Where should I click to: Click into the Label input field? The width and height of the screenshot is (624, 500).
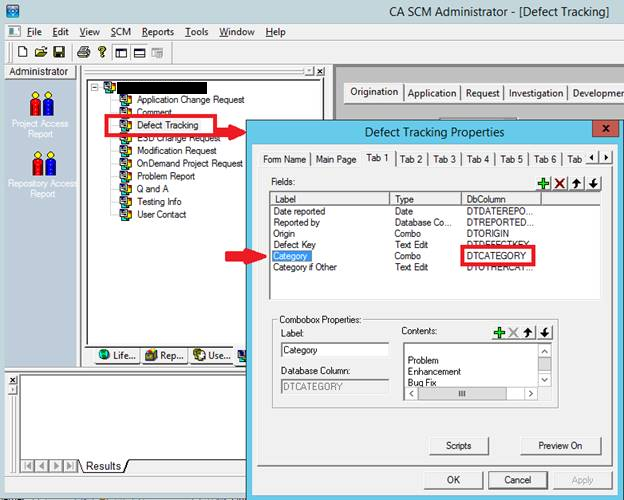coord(335,350)
